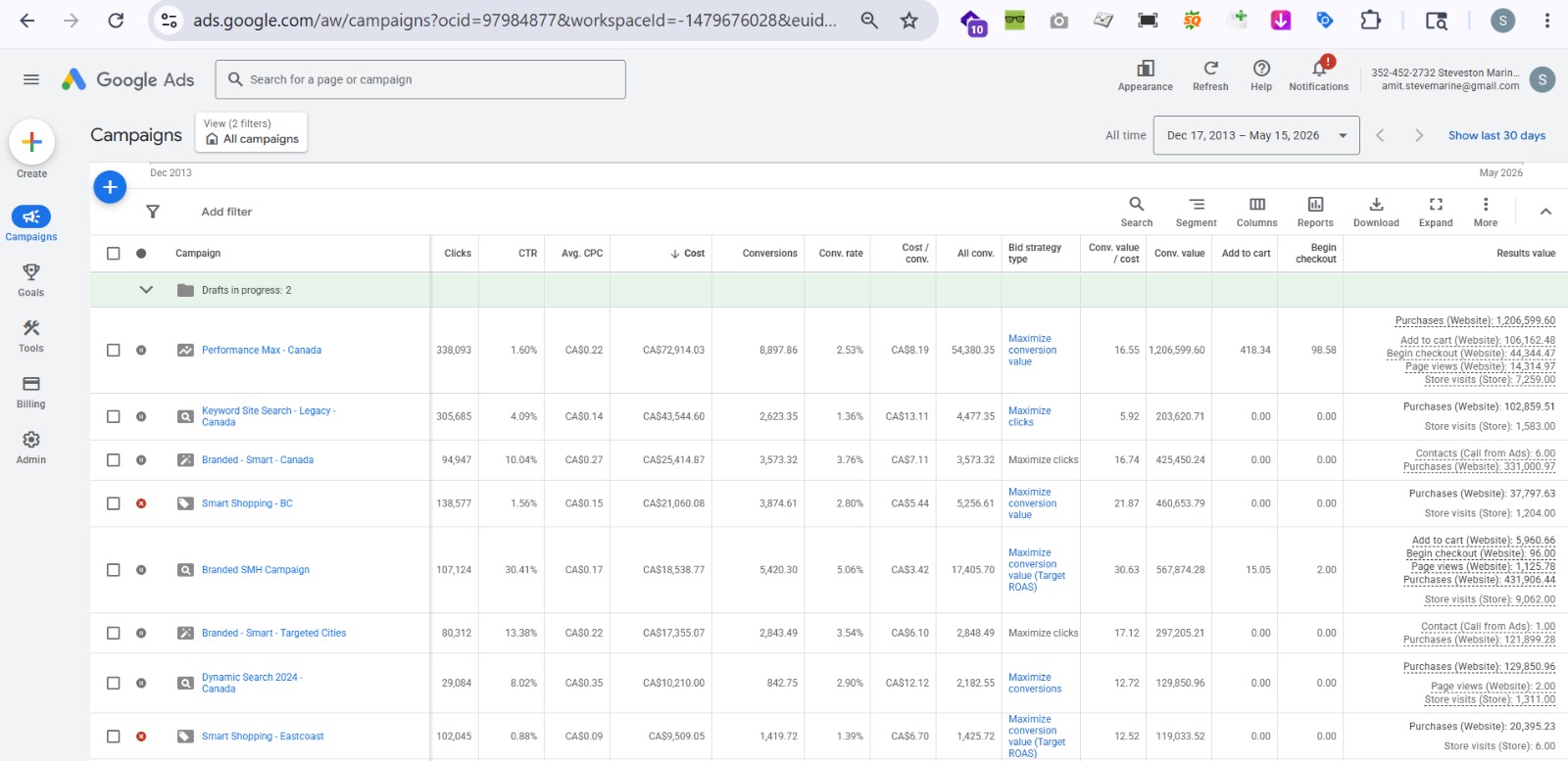
Task: Check the Branded - Smart - Targeted Cities row
Action: coord(114,633)
